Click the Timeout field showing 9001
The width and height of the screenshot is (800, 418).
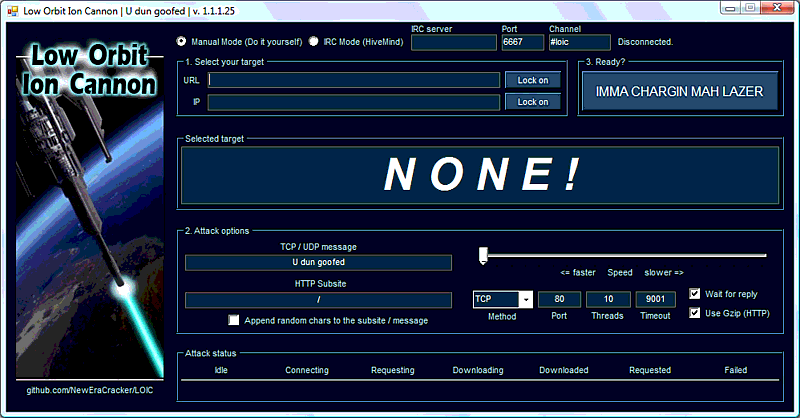pyautogui.click(x=656, y=299)
